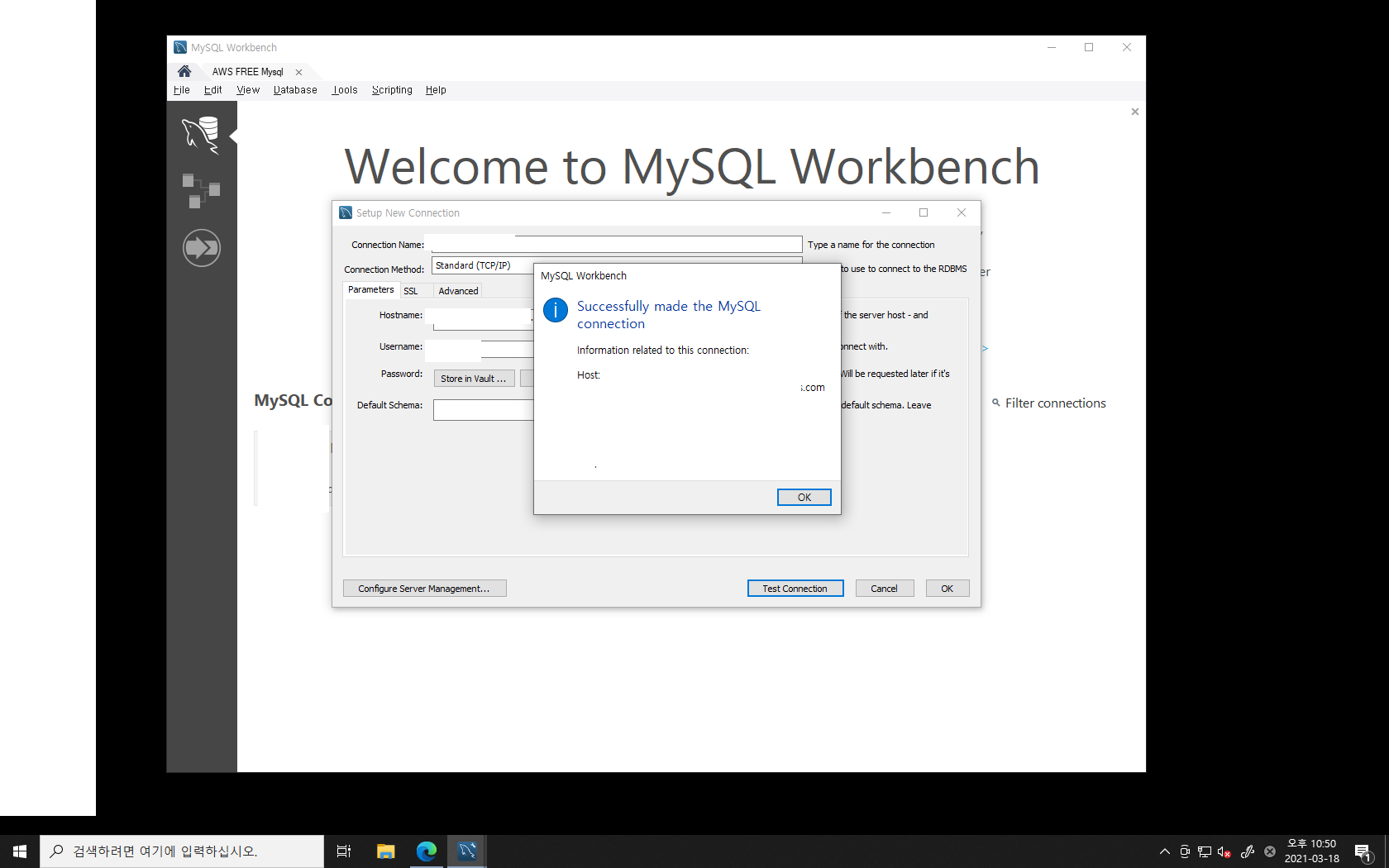The height and width of the screenshot is (868, 1389).
Task: Open the View menu
Action: (x=248, y=90)
